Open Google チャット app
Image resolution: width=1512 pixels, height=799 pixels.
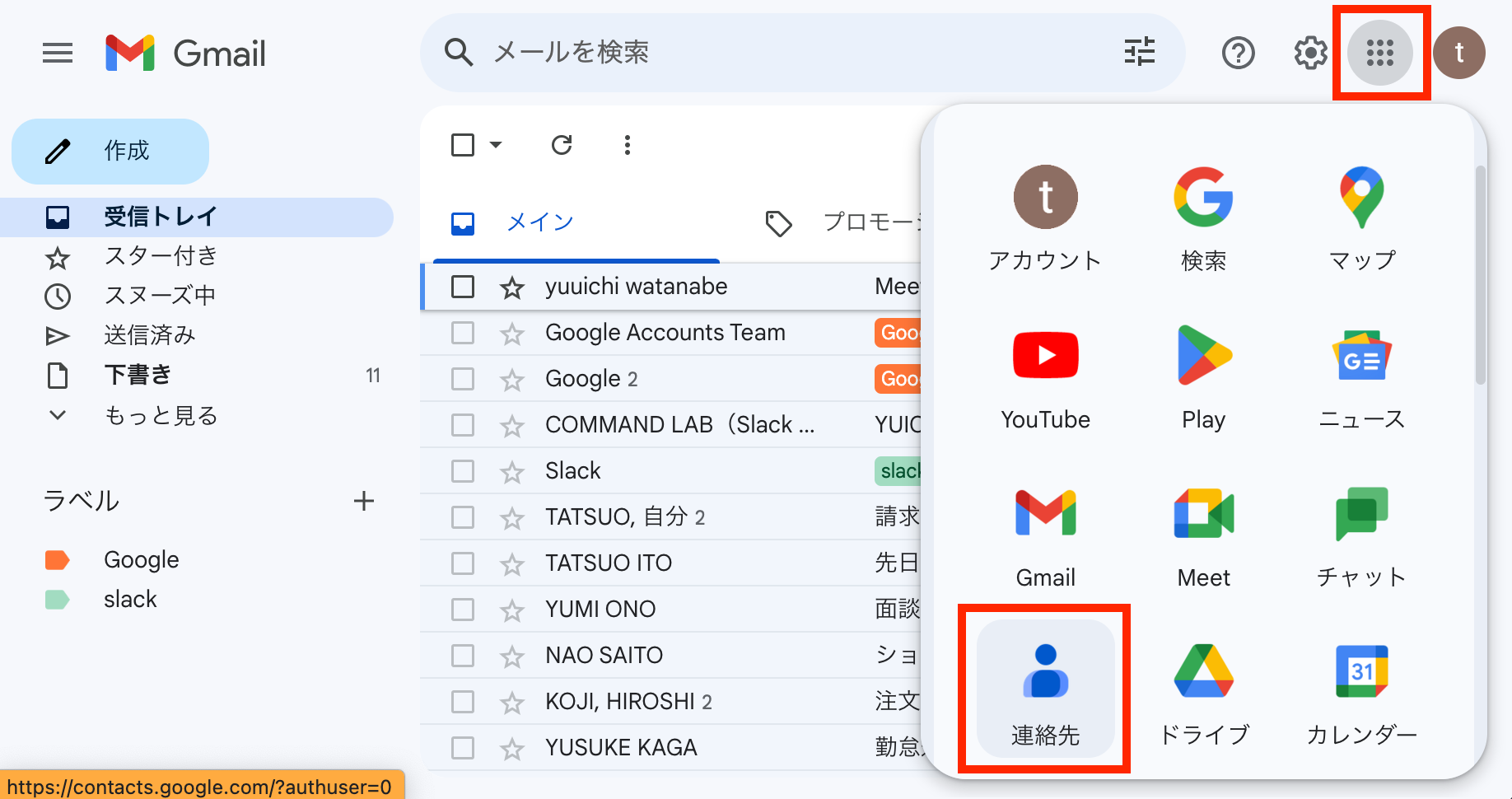point(1362,535)
